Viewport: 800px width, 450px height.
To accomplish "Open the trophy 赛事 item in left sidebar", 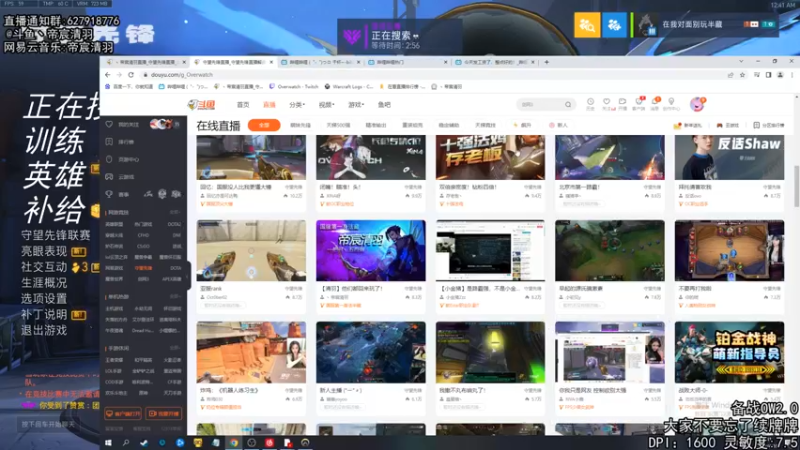I will click(117, 194).
